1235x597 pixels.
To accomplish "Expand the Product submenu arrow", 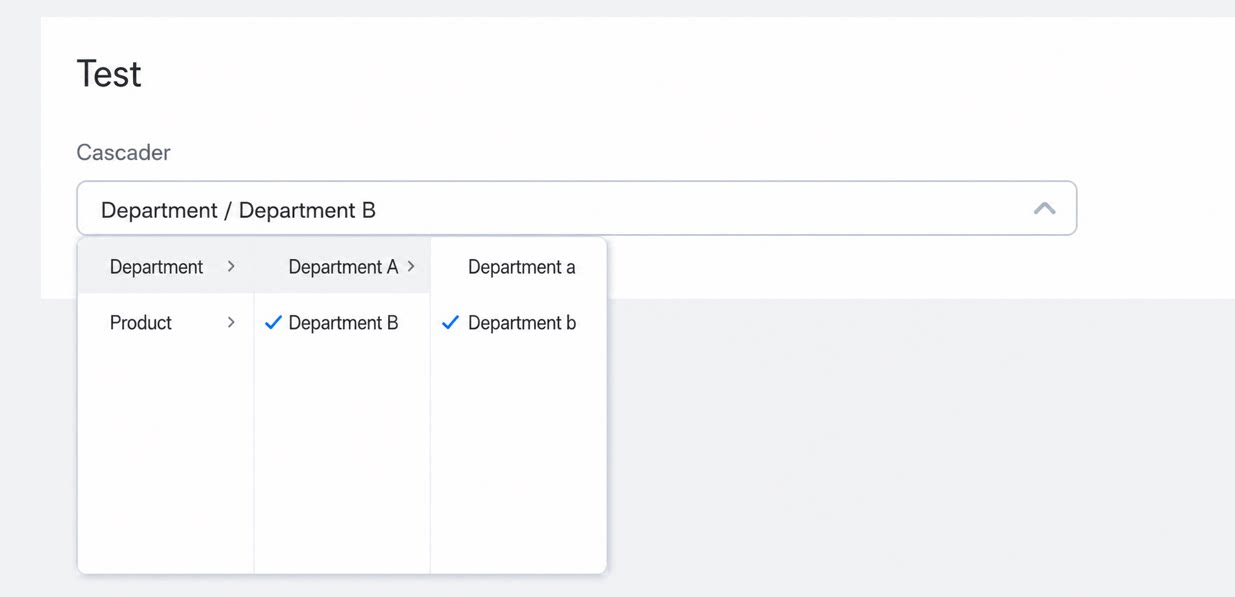I will [231, 322].
